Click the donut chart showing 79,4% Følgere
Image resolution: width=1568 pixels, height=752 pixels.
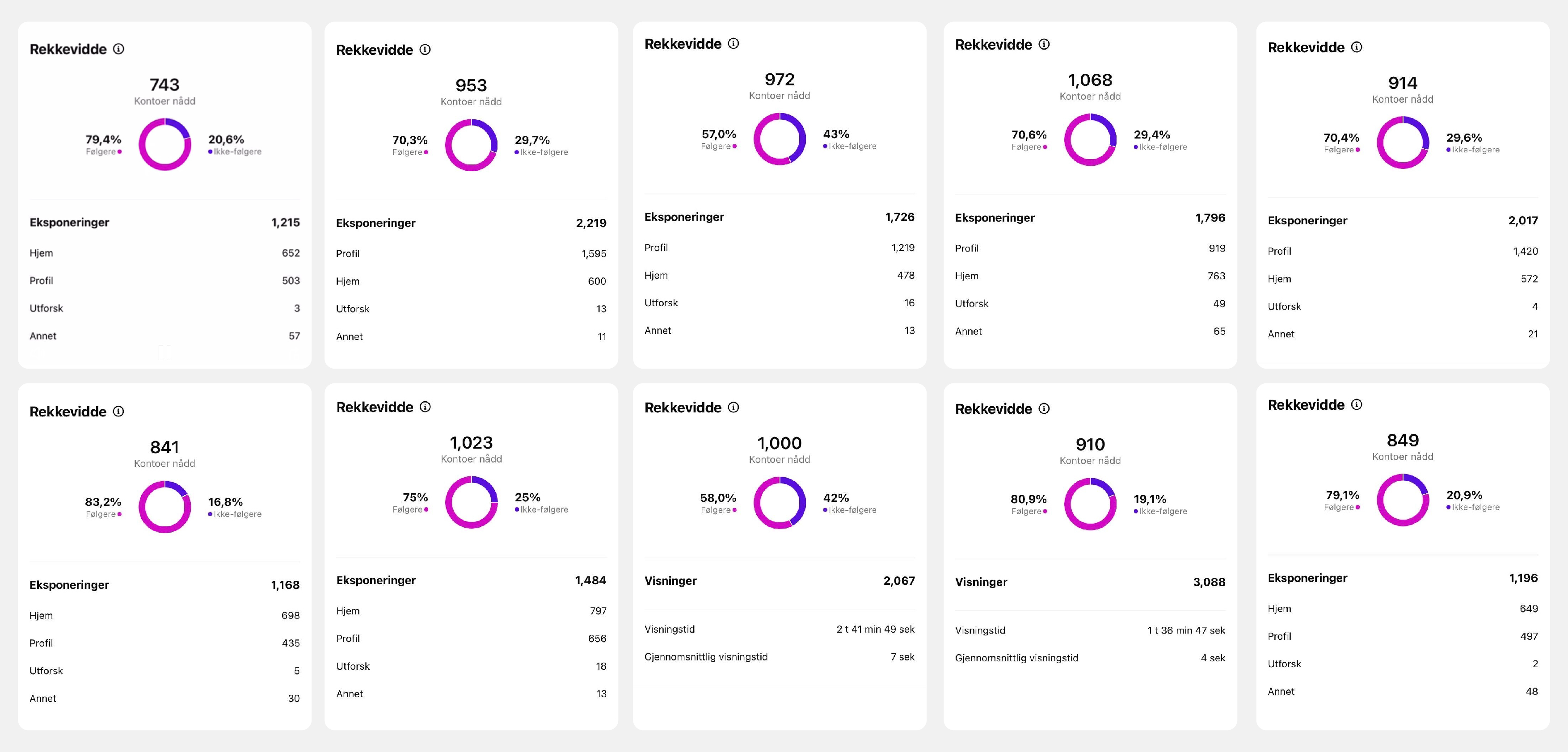(165, 145)
